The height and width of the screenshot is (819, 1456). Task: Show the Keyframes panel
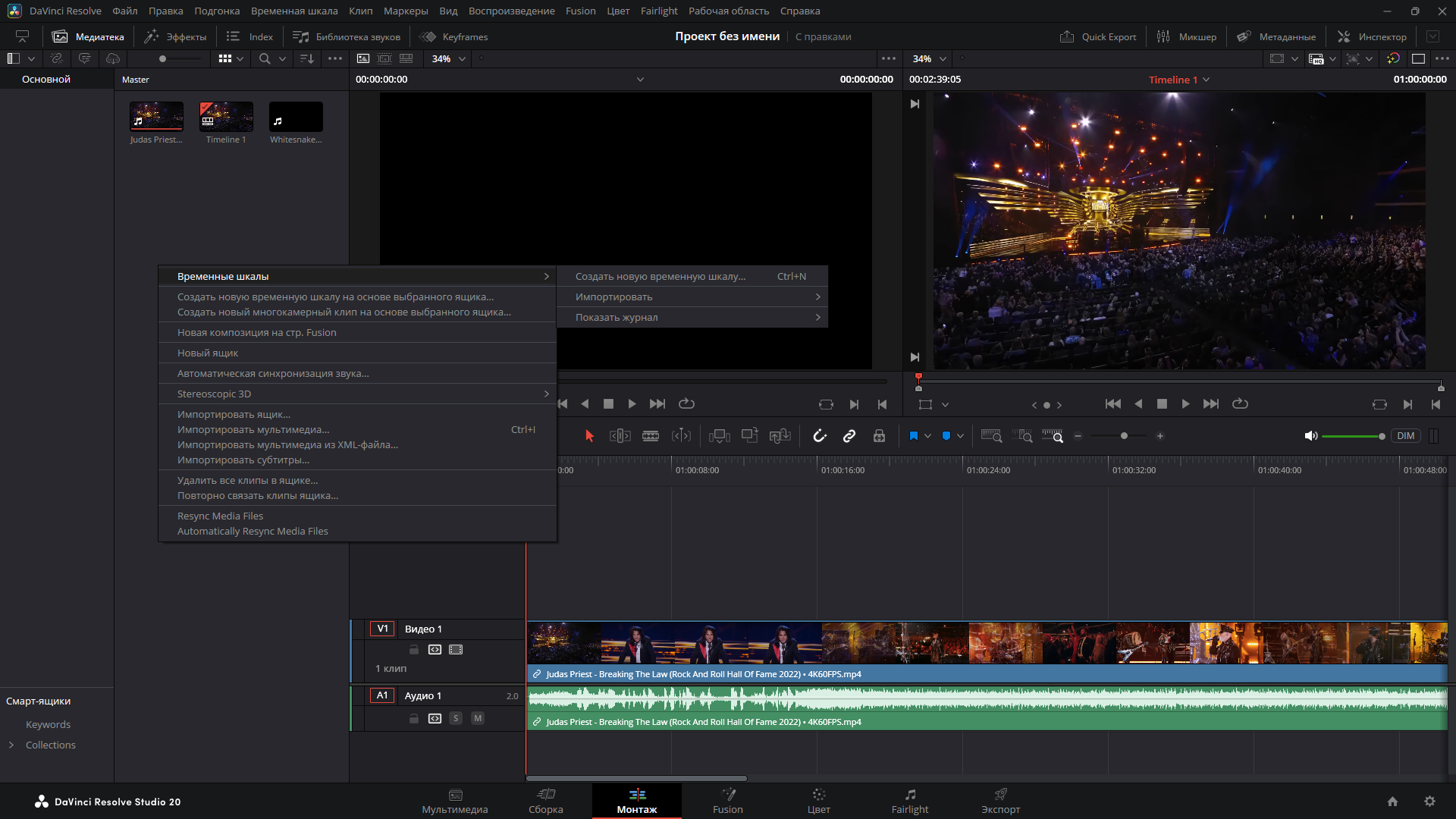[454, 36]
